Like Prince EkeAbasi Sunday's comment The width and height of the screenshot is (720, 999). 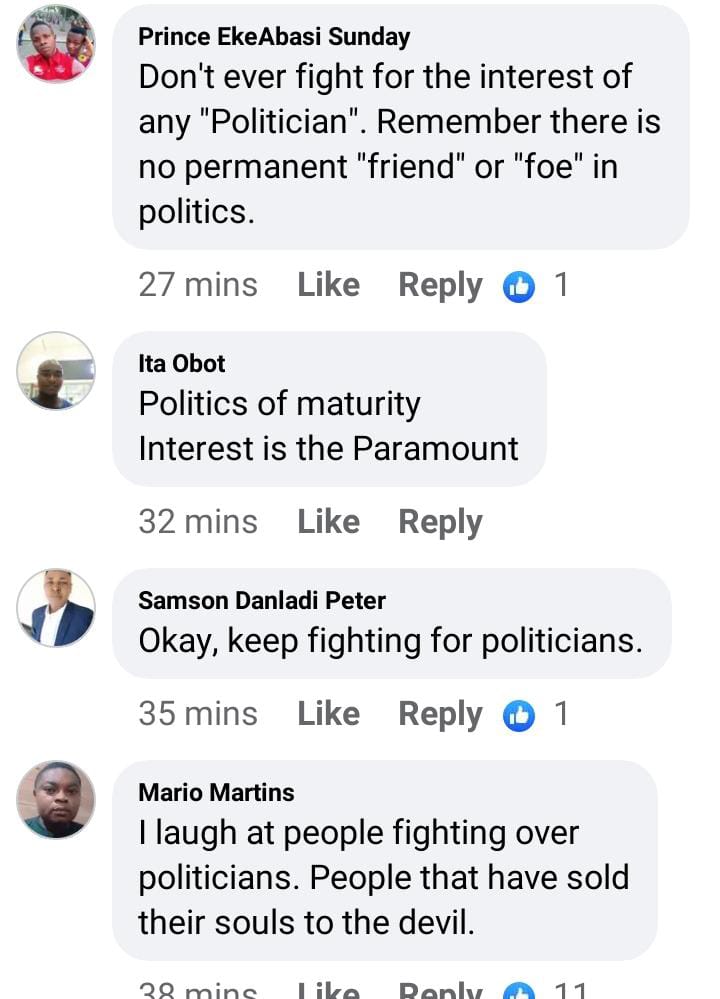pos(328,285)
